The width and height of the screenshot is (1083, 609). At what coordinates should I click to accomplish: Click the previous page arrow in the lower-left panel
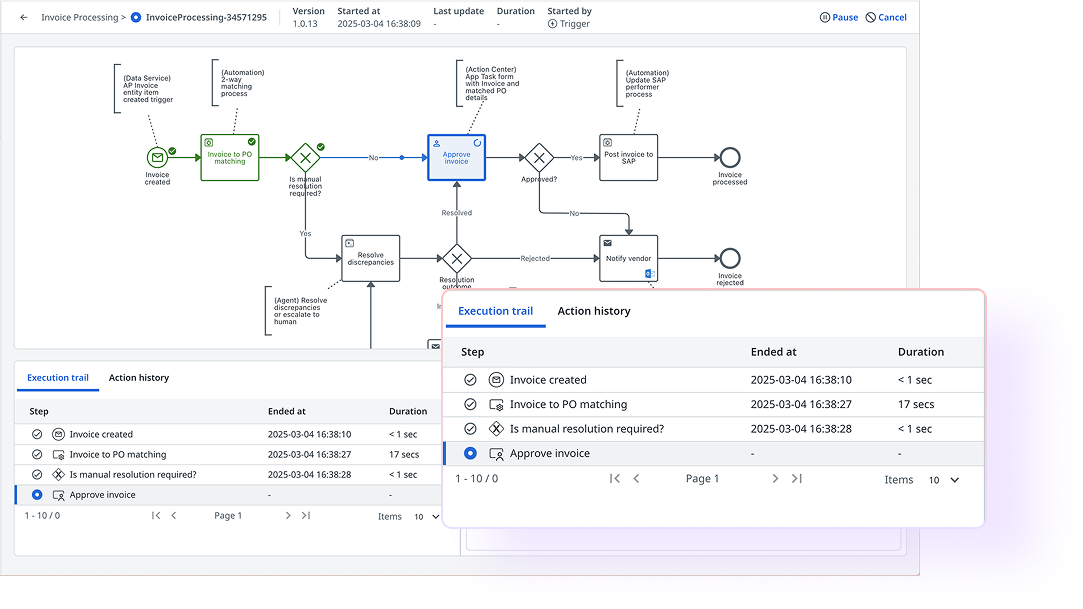tap(173, 516)
